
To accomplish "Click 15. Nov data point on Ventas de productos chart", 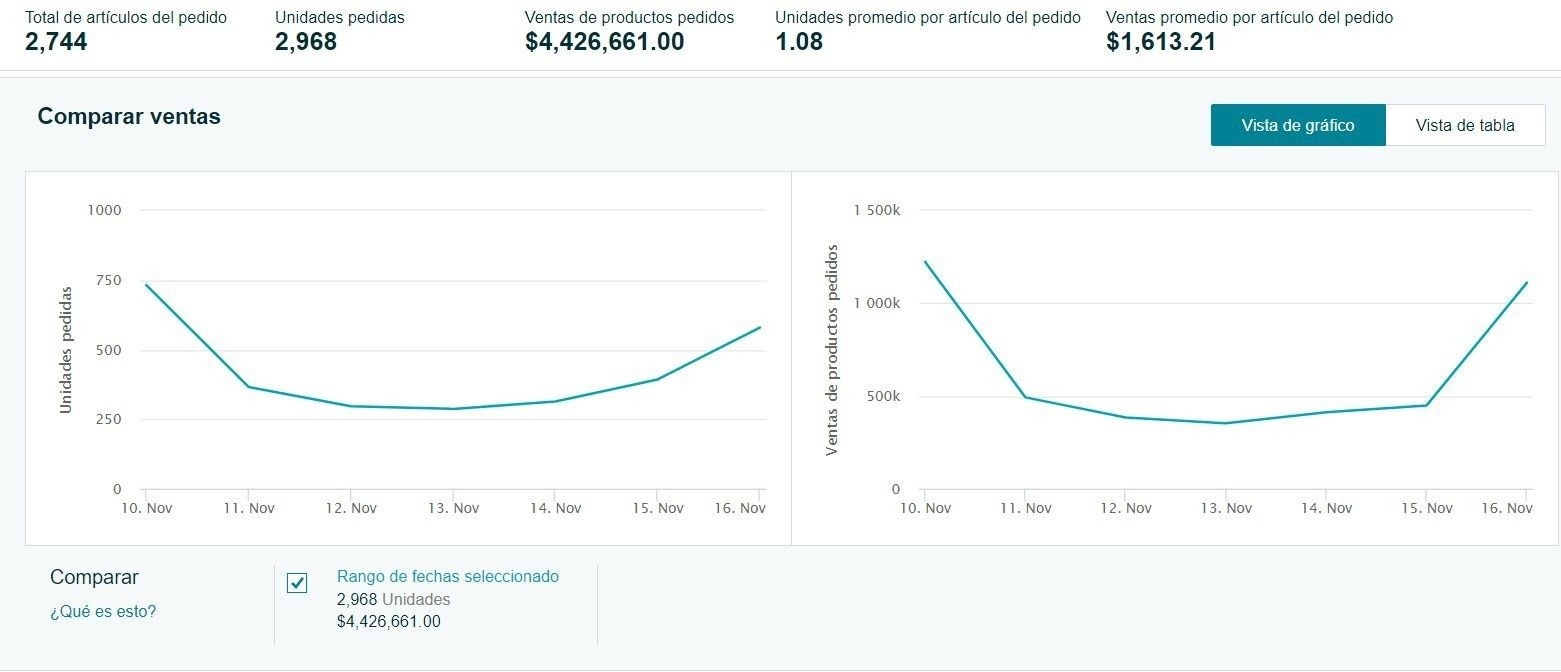I will coord(1426,405).
